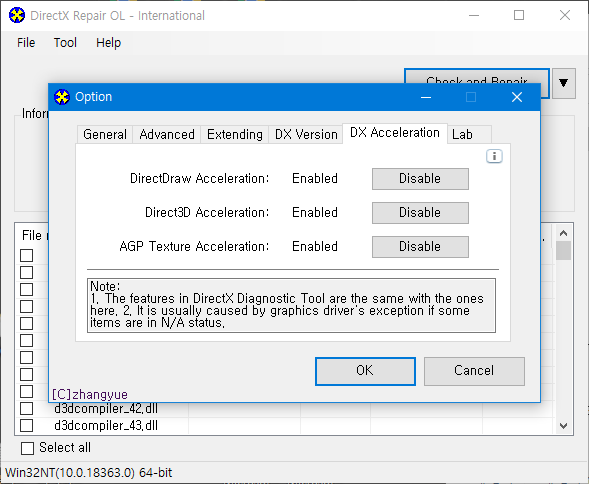Open the File menu
Image resolution: width=589 pixels, height=484 pixels.
[26, 42]
